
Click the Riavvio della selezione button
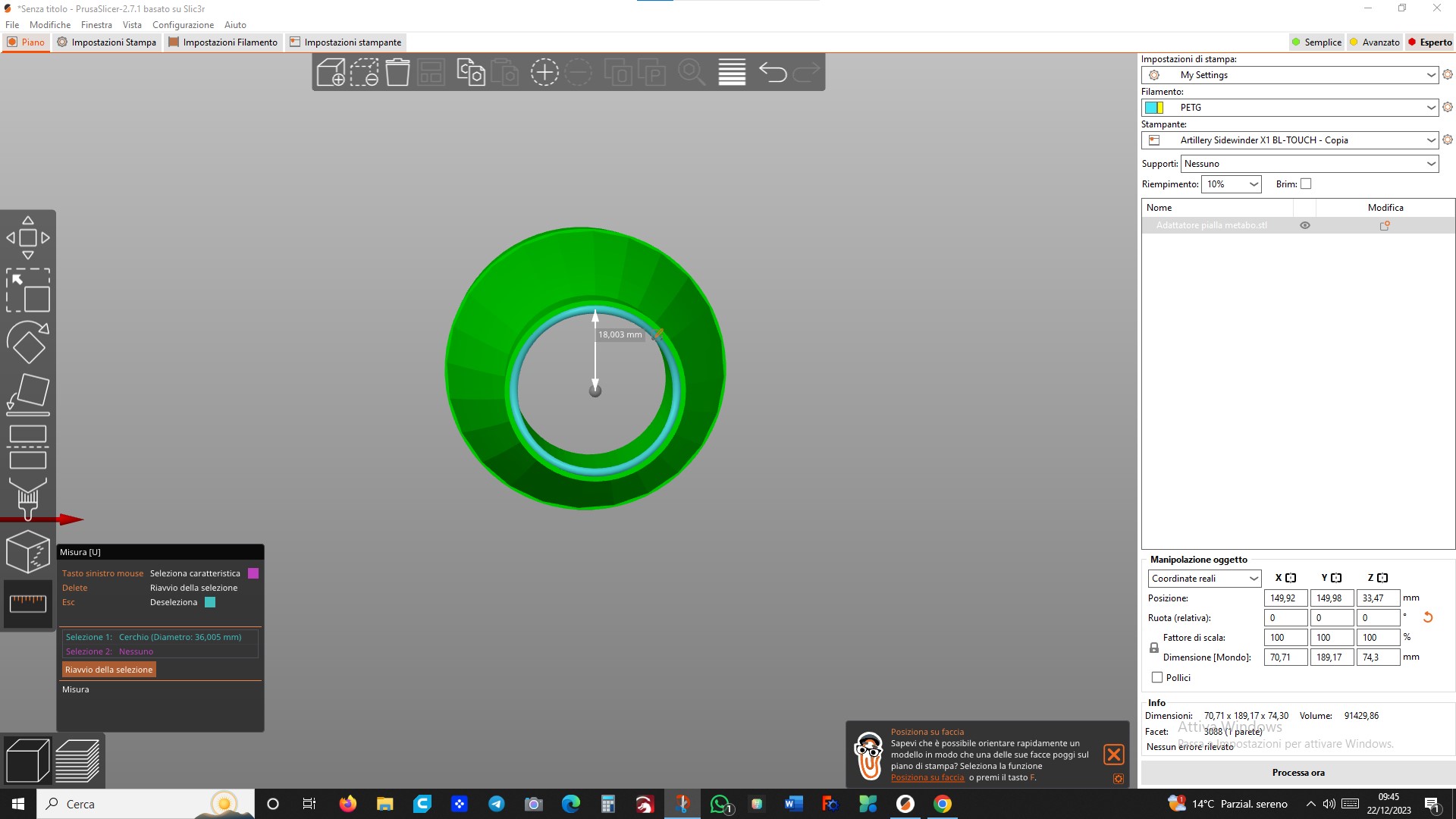[x=108, y=670]
